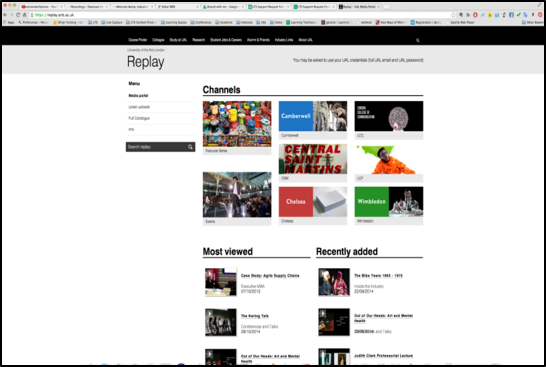Click the search magnifier in the black UAL navigation bar

(418, 40)
